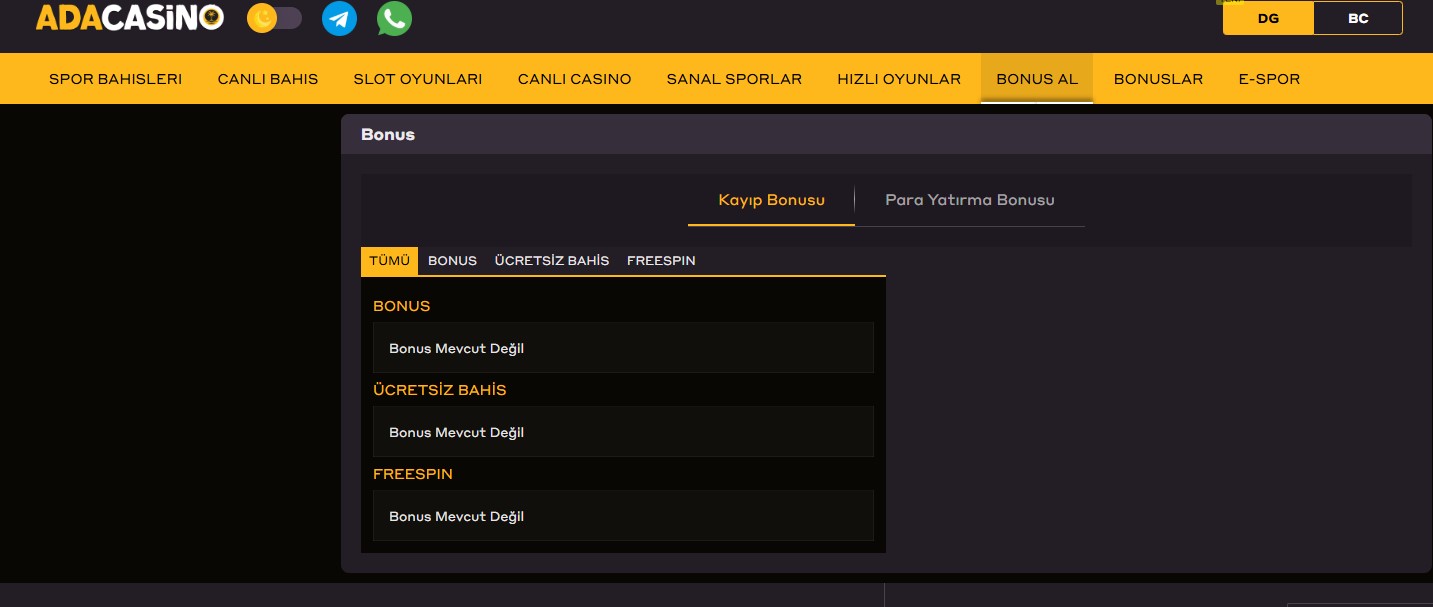Open the WhatsApp contact icon
The width and height of the screenshot is (1433, 607).
click(x=394, y=18)
